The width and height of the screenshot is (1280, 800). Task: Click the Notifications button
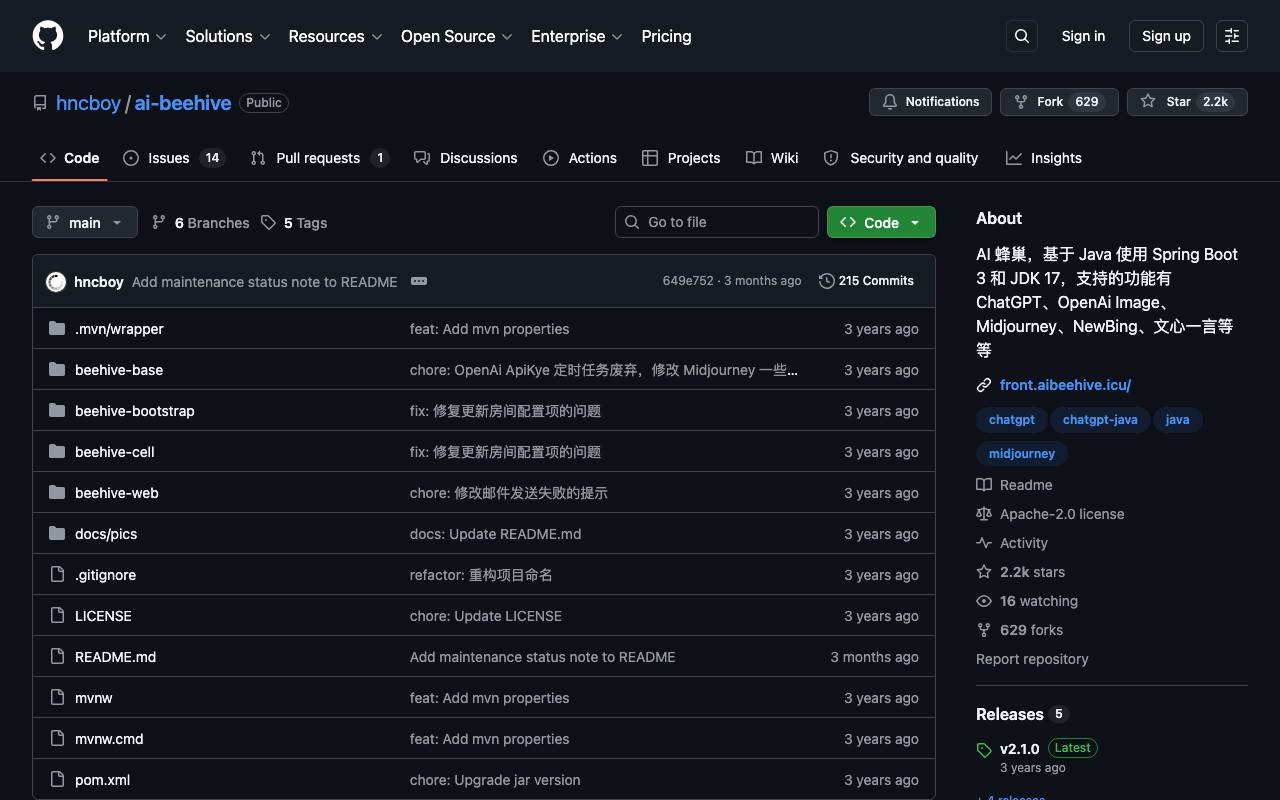coord(930,102)
